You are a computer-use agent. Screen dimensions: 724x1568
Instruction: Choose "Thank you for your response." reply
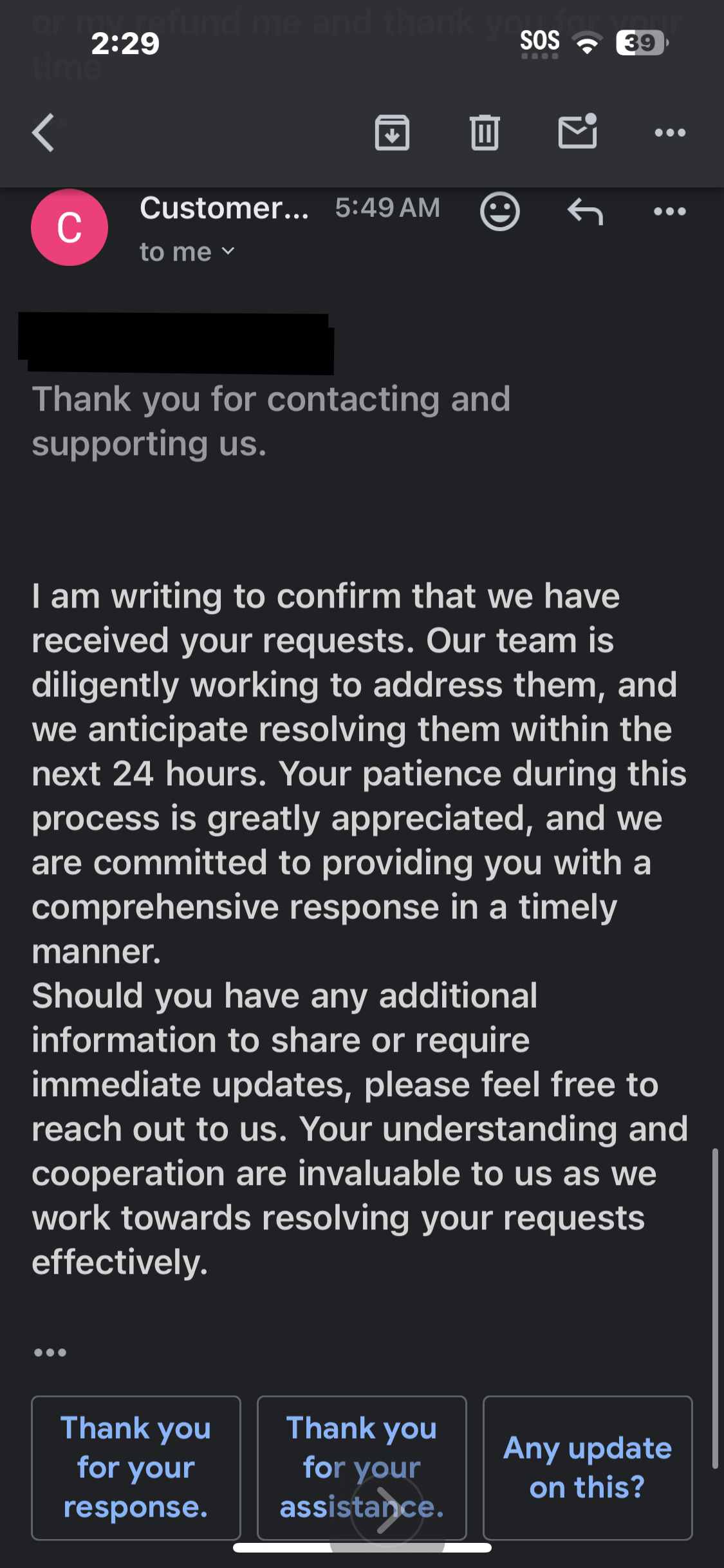tap(136, 1468)
